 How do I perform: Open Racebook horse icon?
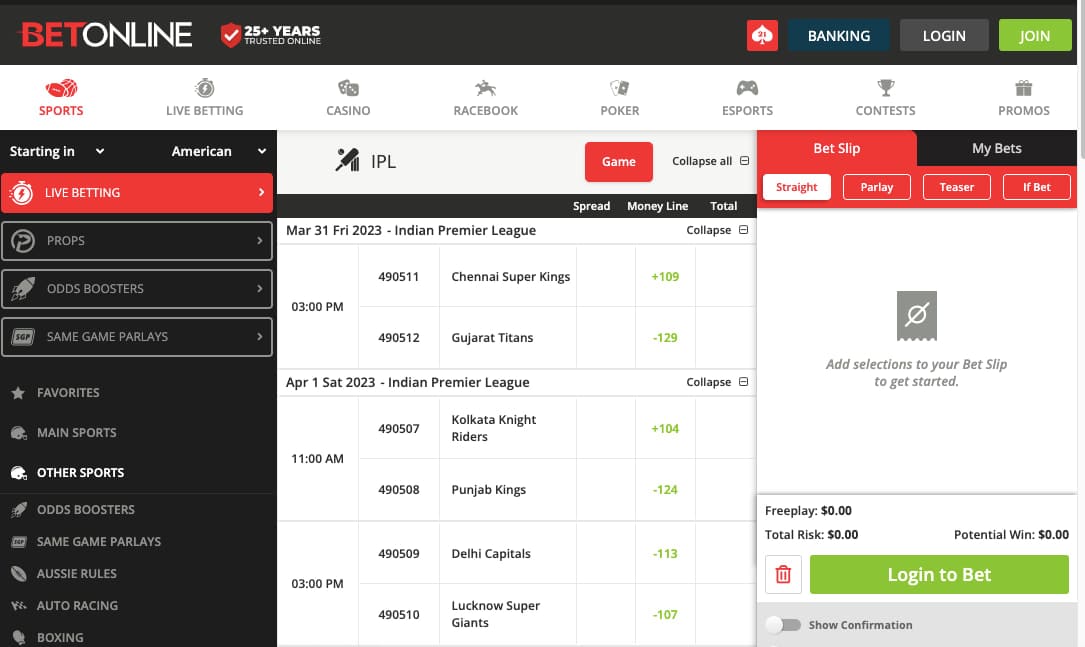coord(485,89)
